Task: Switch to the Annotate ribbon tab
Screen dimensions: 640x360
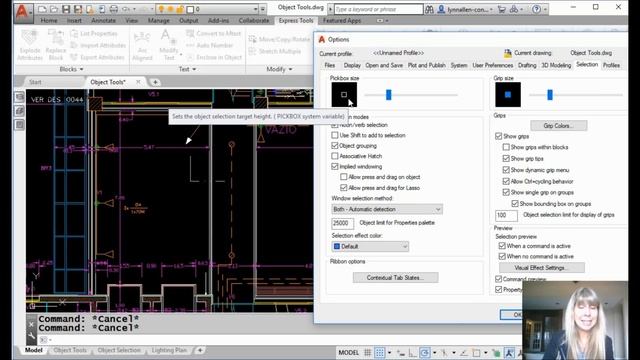Action: (103, 20)
